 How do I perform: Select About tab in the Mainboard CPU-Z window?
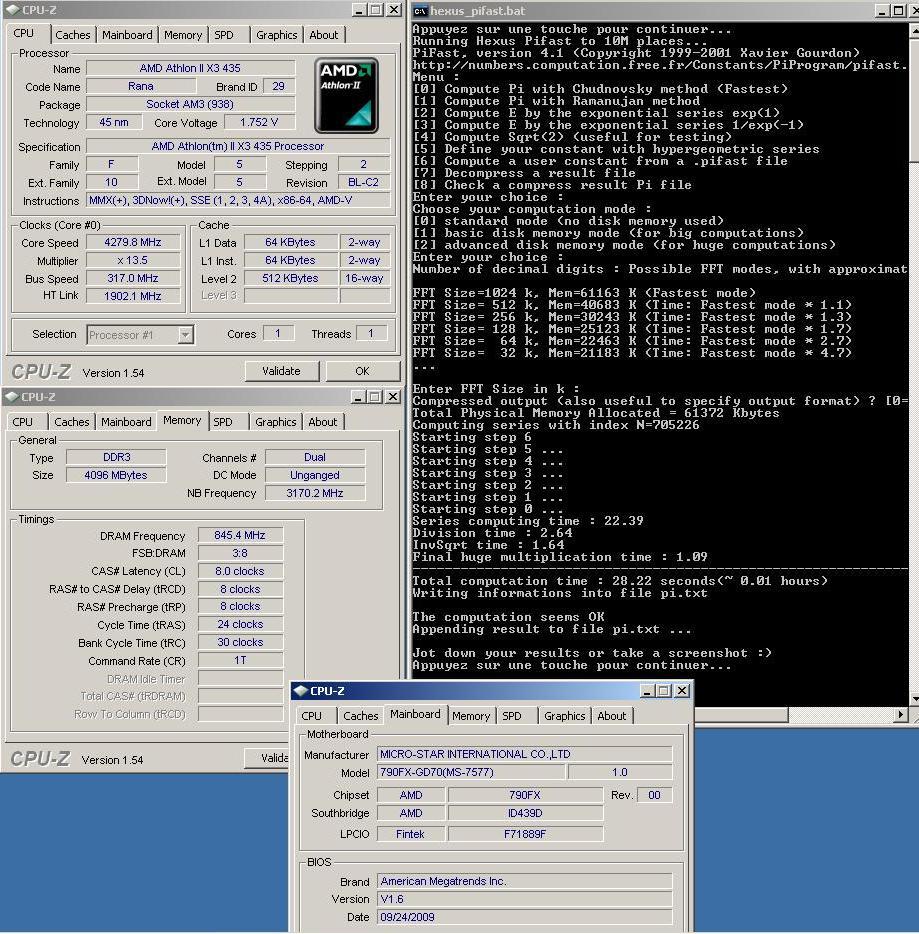point(612,715)
